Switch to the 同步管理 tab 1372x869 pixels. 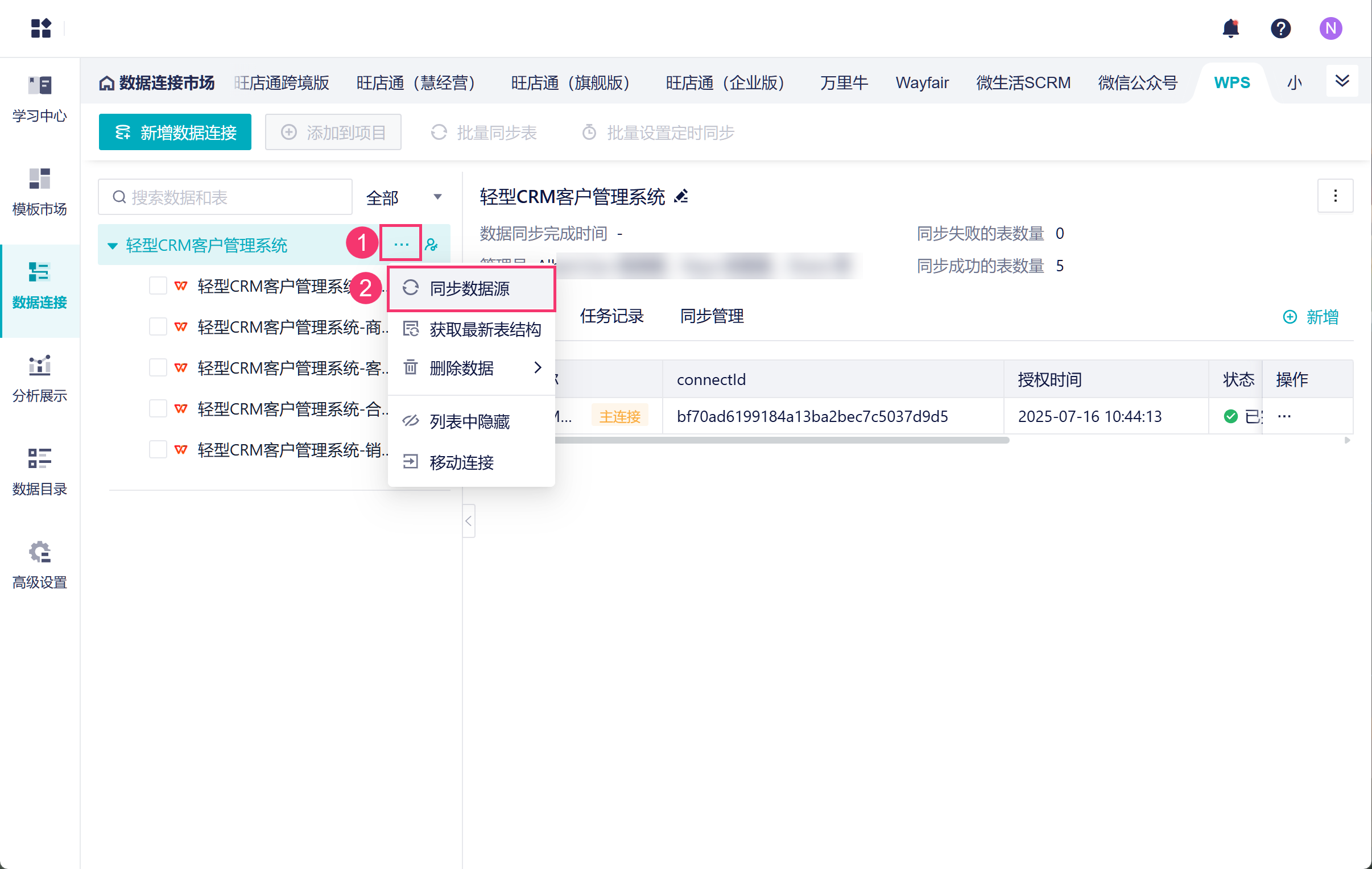coord(712,316)
